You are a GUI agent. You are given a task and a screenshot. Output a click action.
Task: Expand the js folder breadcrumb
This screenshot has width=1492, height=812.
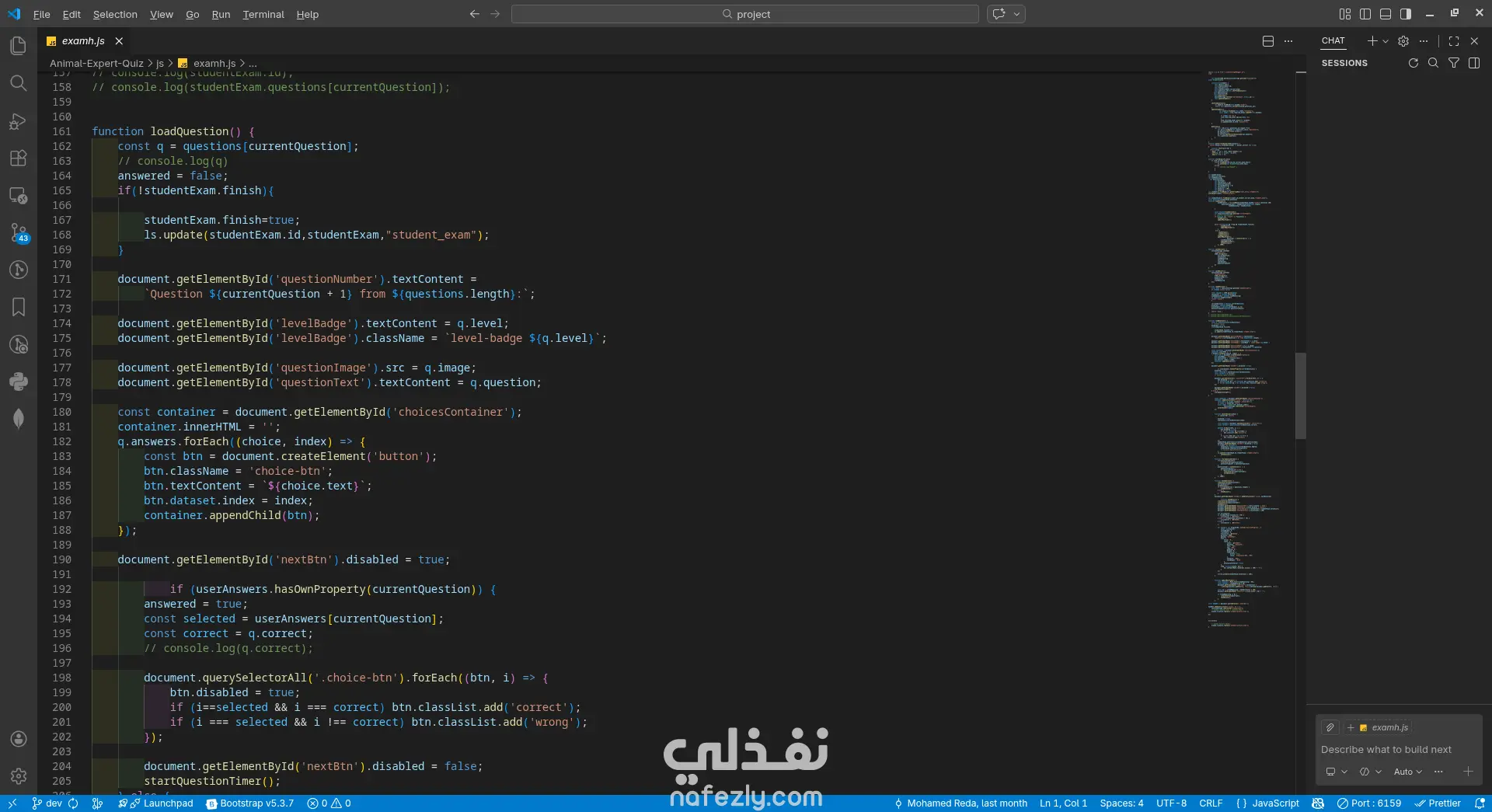coord(160,64)
